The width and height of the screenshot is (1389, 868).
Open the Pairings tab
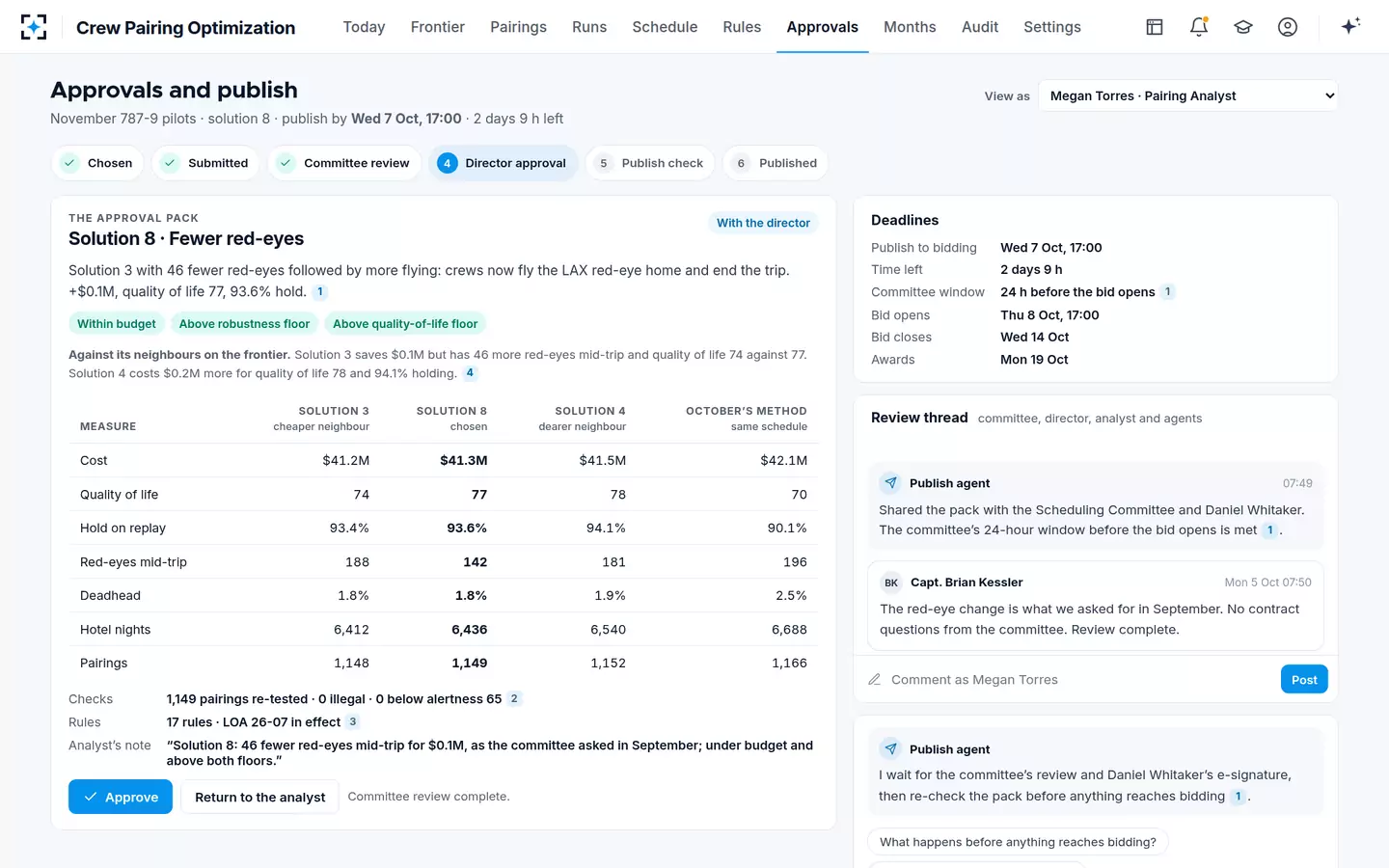coord(518,27)
